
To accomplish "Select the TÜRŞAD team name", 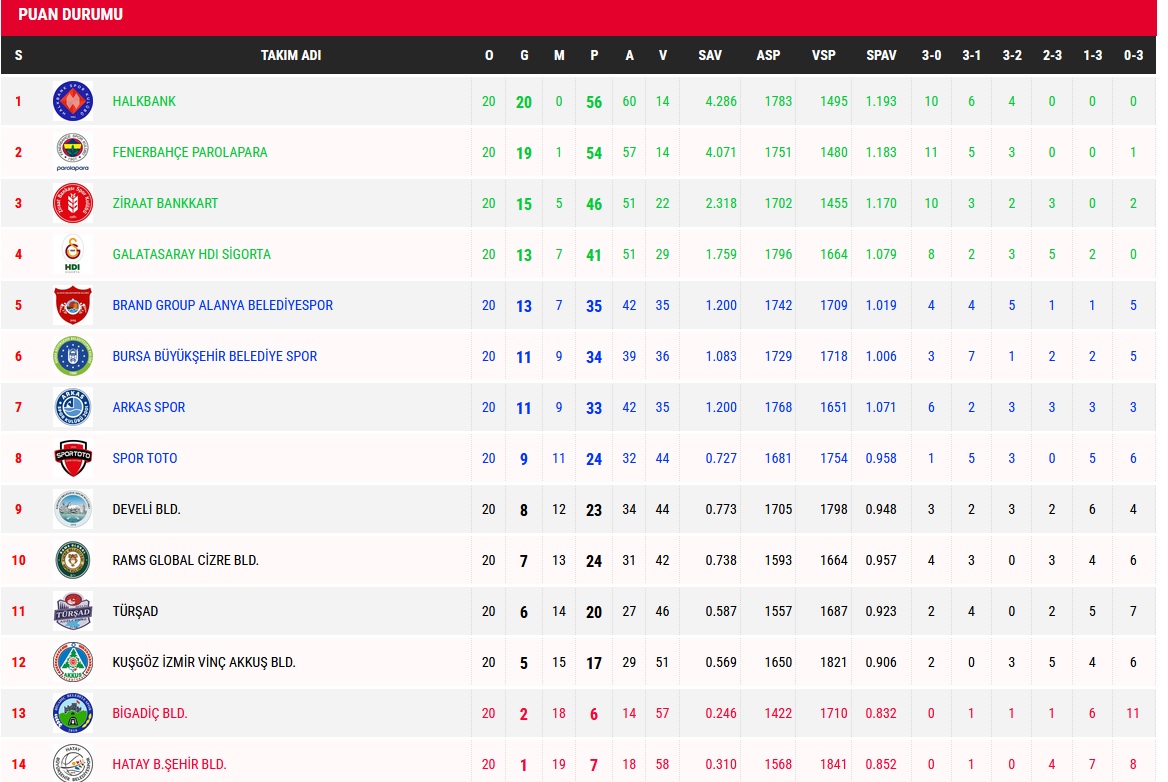I will (136, 611).
